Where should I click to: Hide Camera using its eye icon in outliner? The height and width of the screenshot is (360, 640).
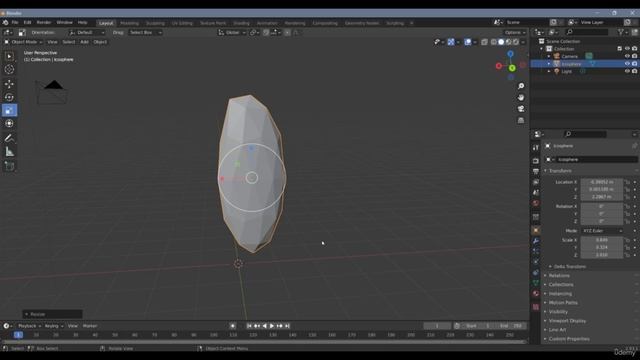(x=627, y=56)
